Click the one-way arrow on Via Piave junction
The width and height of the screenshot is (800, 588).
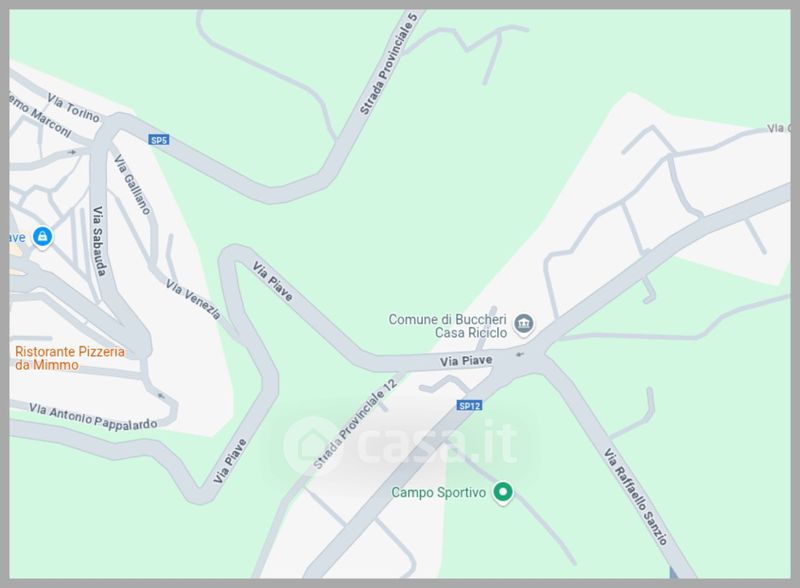[x=520, y=354]
